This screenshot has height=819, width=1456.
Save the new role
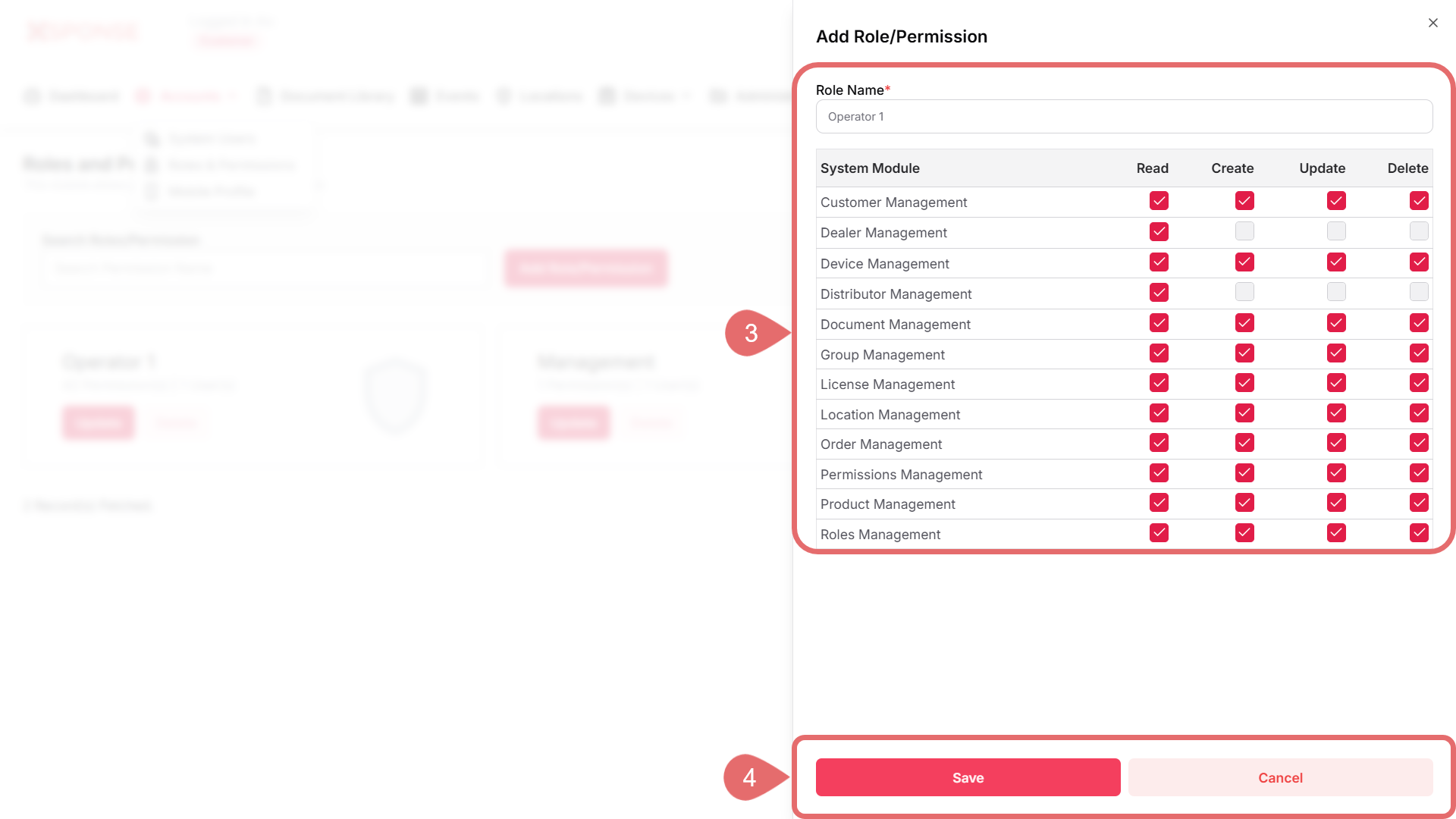point(968,777)
